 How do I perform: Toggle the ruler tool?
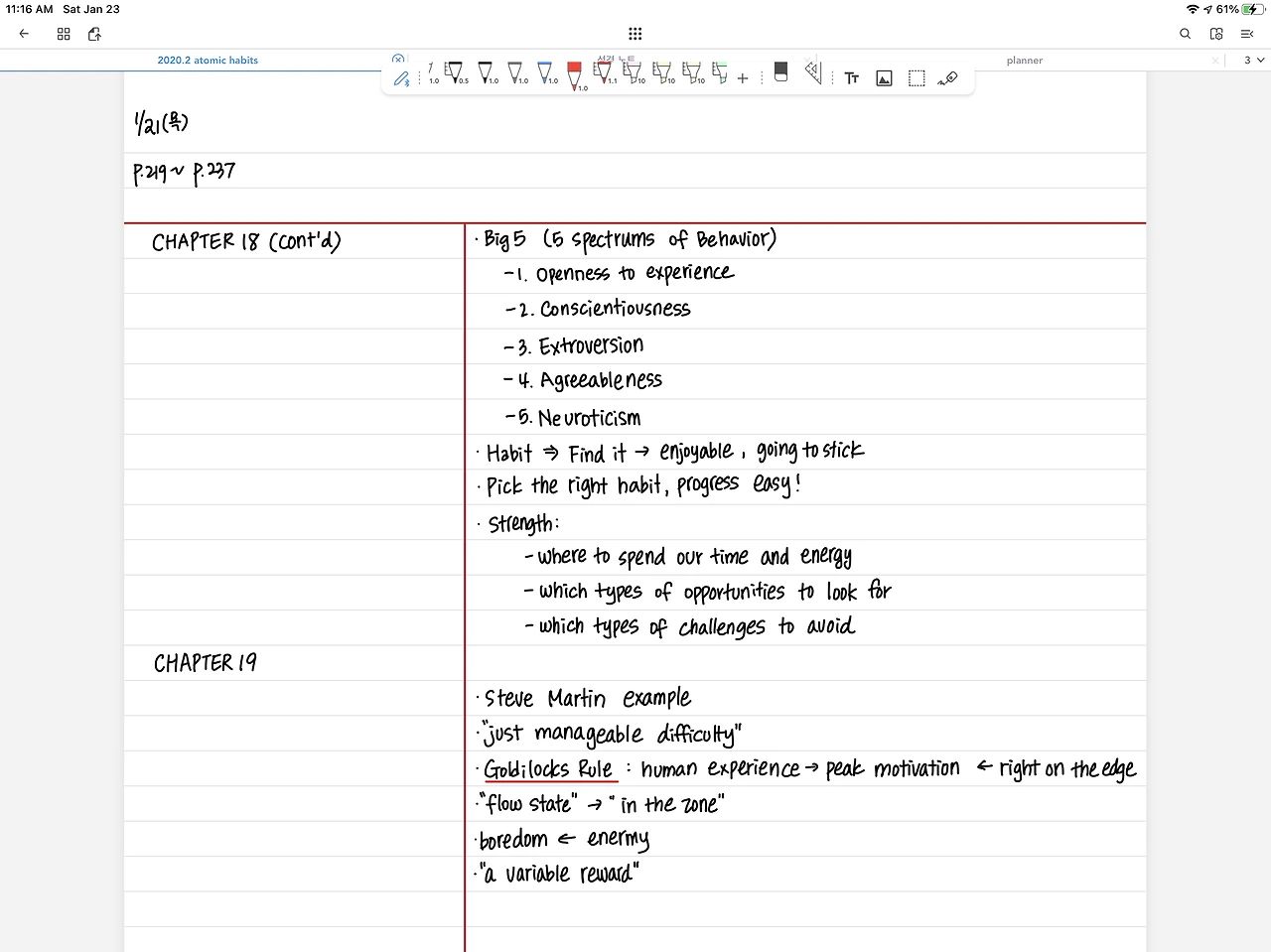click(x=813, y=71)
